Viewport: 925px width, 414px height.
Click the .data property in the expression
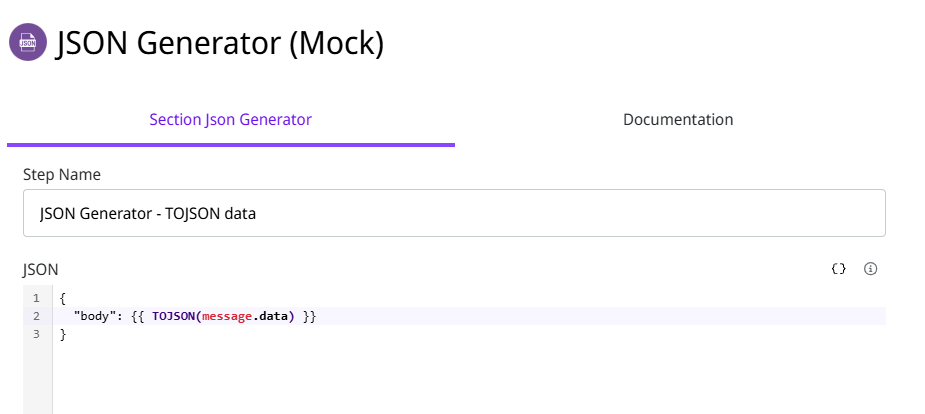click(269, 316)
